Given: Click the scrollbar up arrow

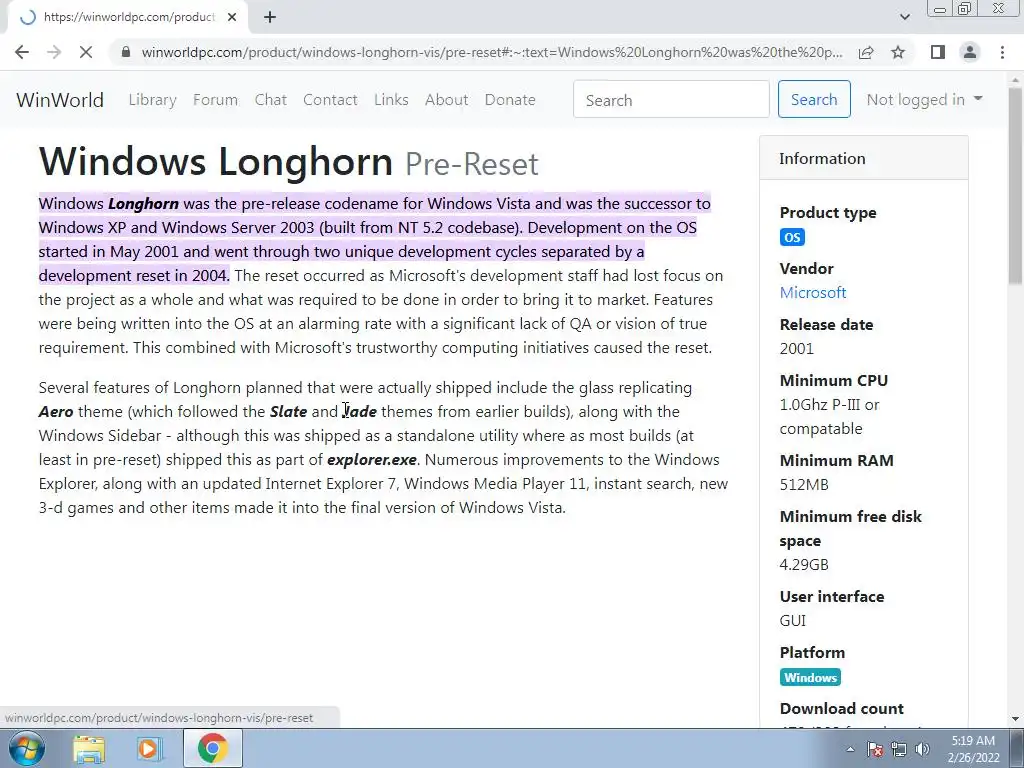Looking at the screenshot, I should point(1015,79).
